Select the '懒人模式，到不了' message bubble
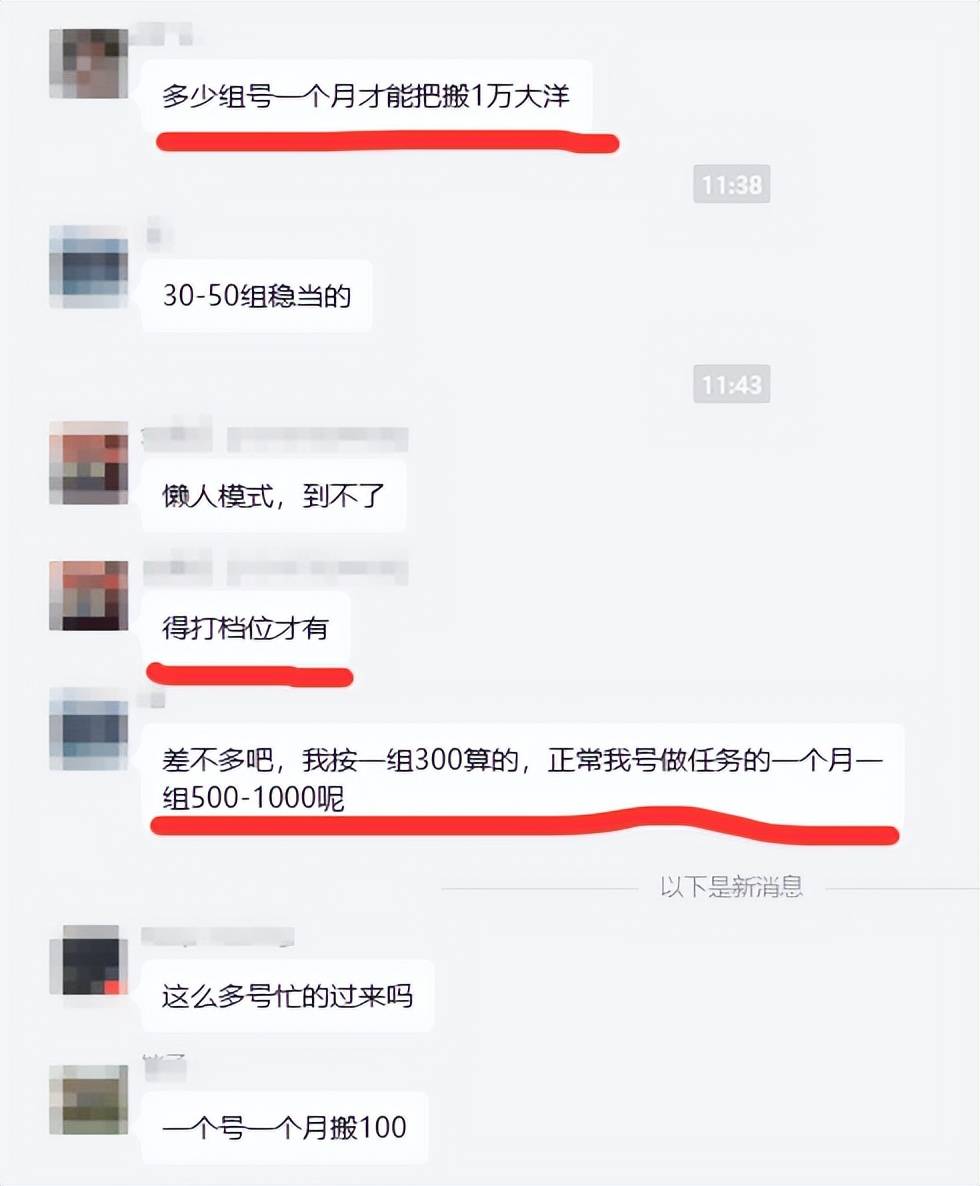Image resolution: width=980 pixels, height=1186 pixels. pyautogui.click(x=274, y=496)
